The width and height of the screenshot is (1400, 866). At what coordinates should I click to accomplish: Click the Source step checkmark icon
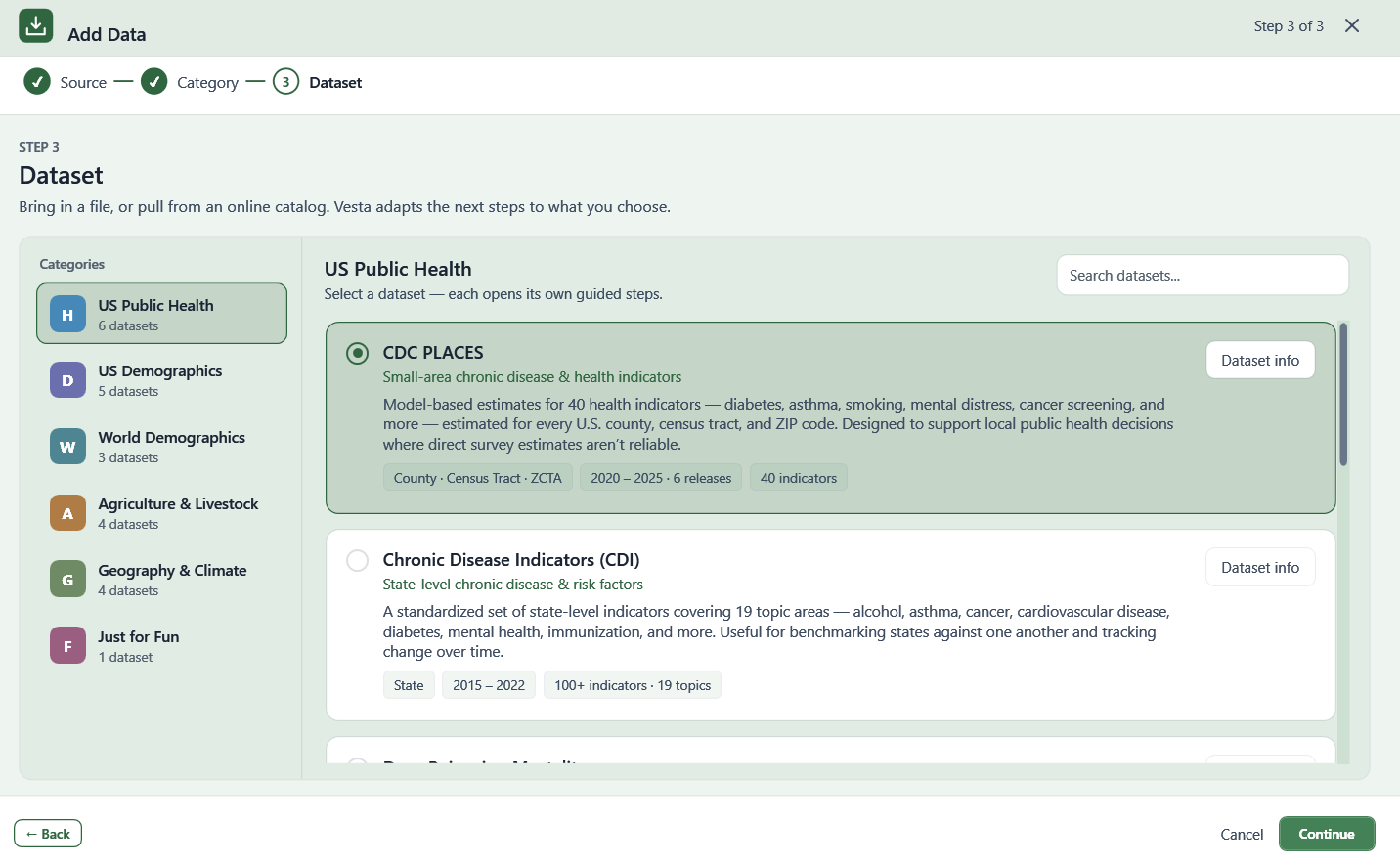point(37,81)
